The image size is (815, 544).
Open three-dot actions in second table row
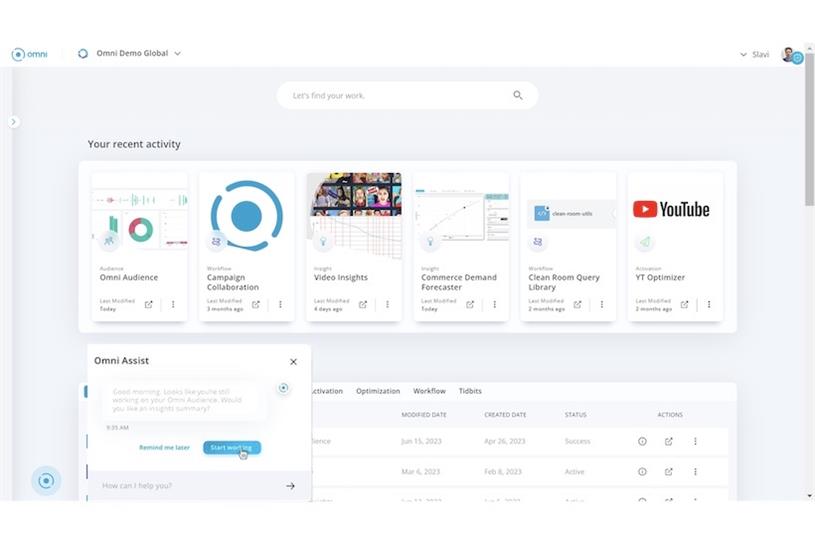point(695,471)
